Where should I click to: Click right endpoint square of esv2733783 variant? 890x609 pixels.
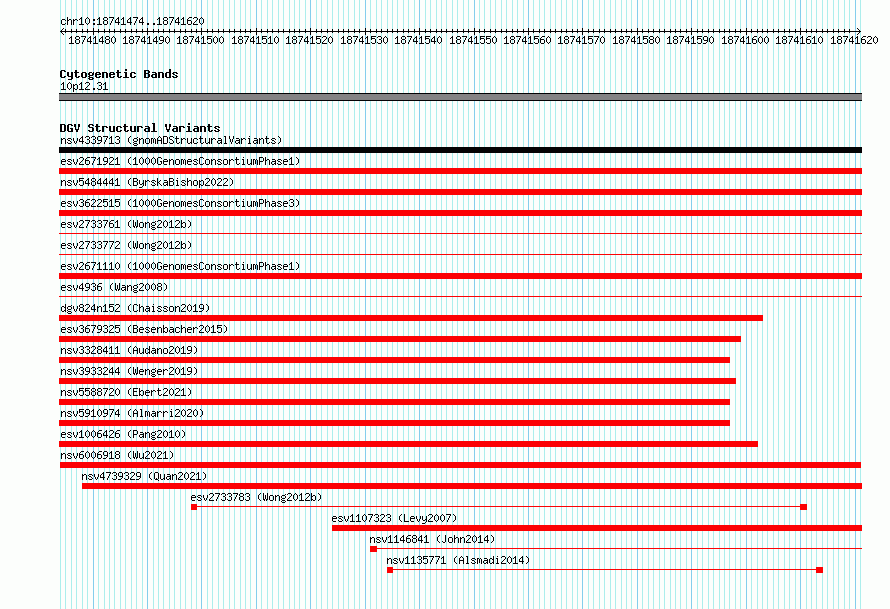(x=803, y=507)
